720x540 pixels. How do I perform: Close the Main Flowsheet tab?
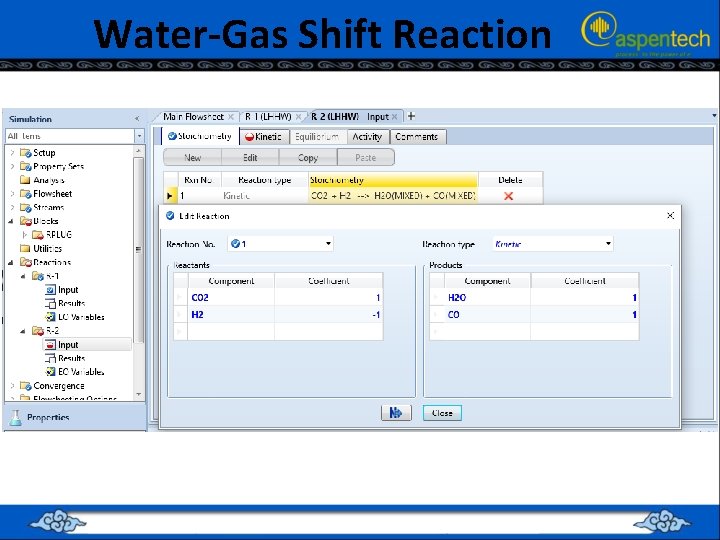[231, 117]
